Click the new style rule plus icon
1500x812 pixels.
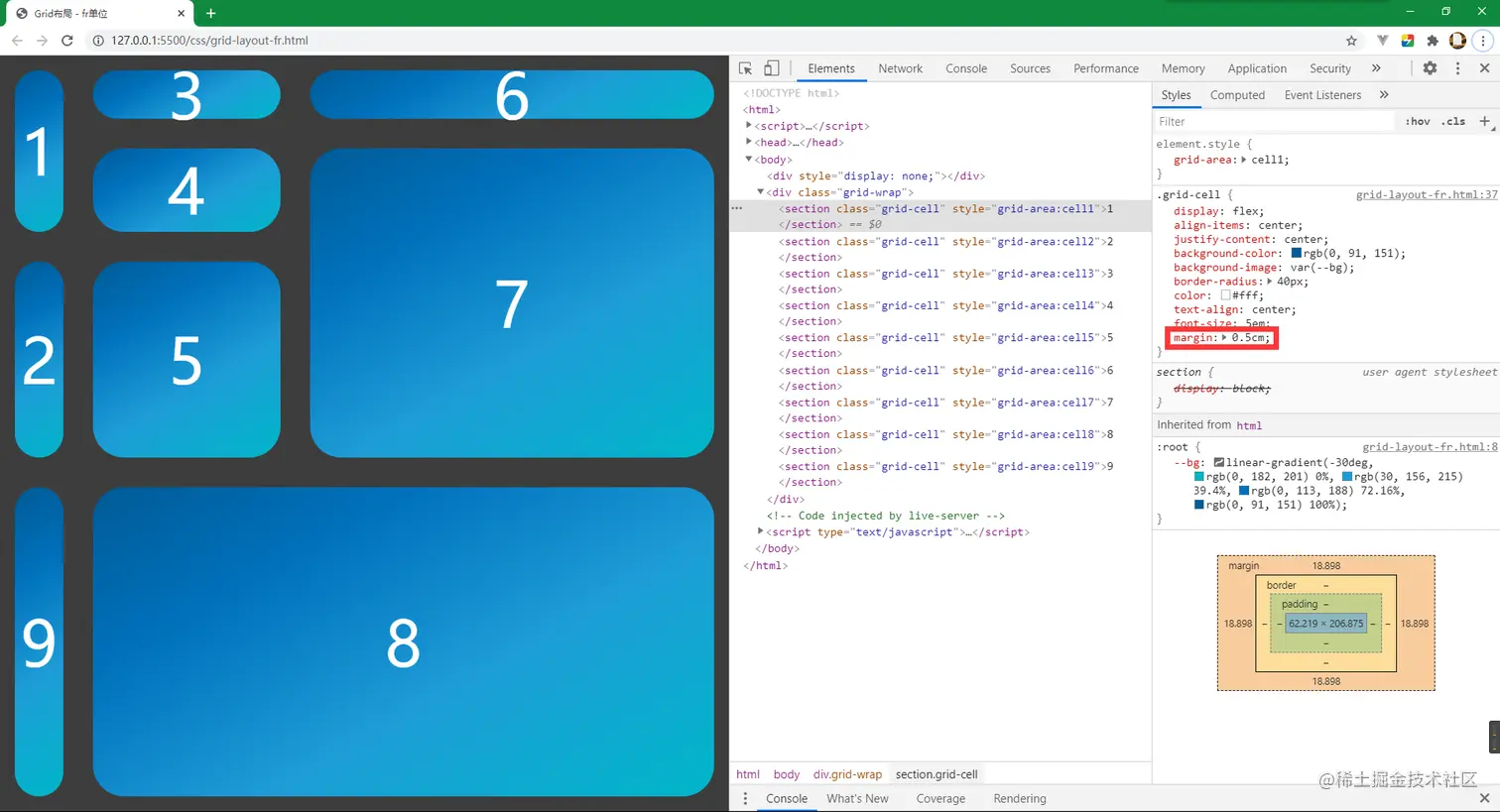click(1485, 121)
